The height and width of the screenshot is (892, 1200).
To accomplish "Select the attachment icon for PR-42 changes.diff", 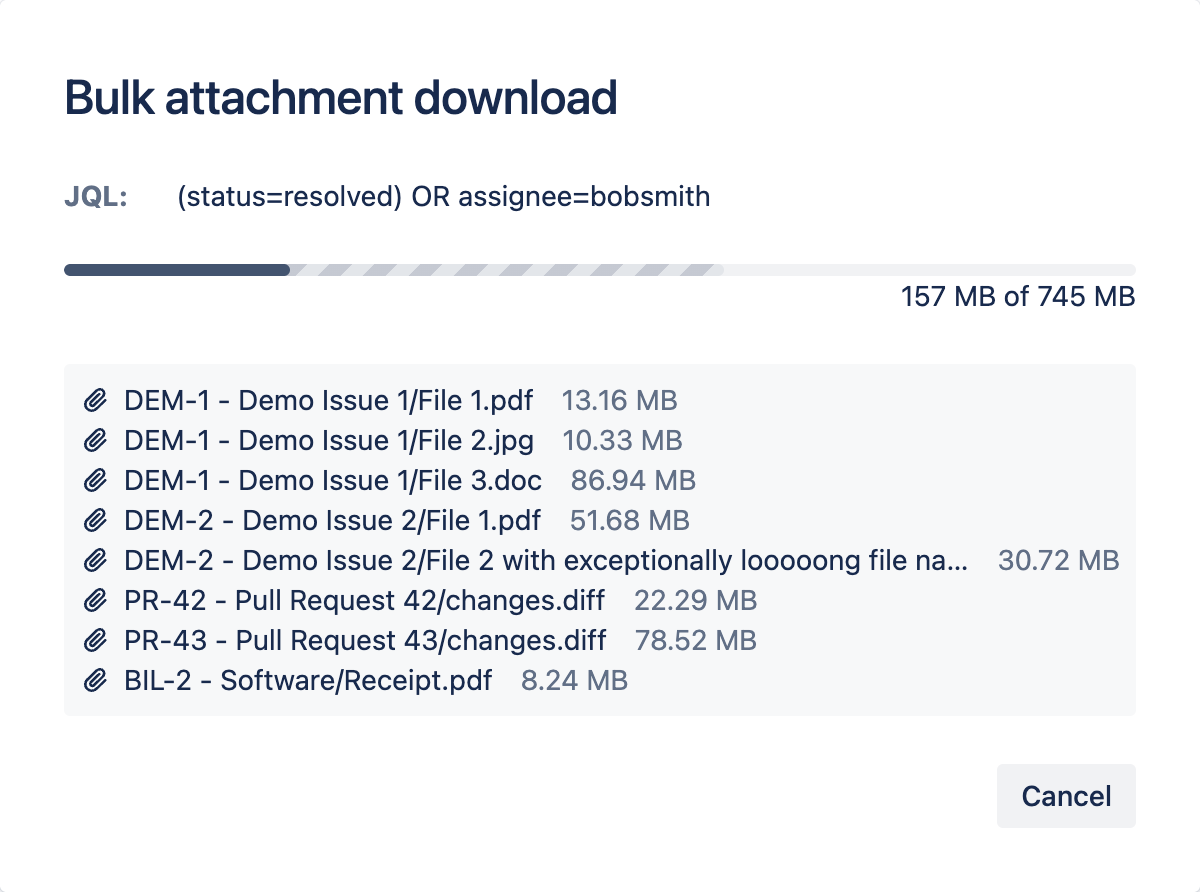I will click(x=95, y=600).
